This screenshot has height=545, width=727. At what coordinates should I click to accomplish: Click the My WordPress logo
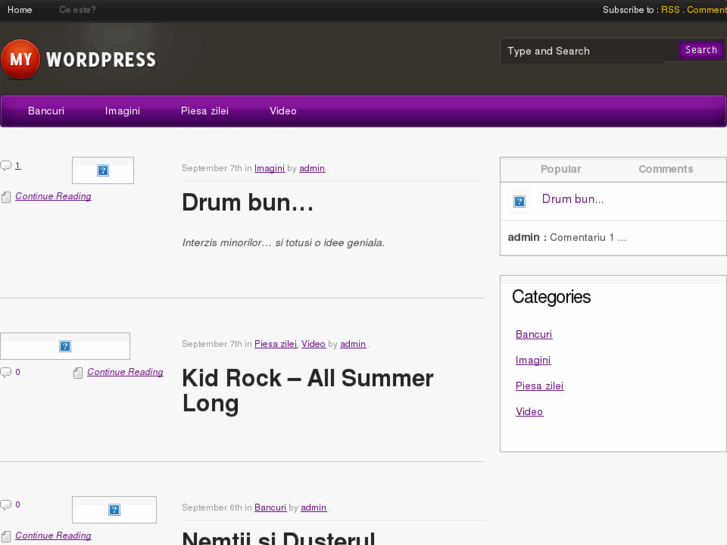(79, 60)
